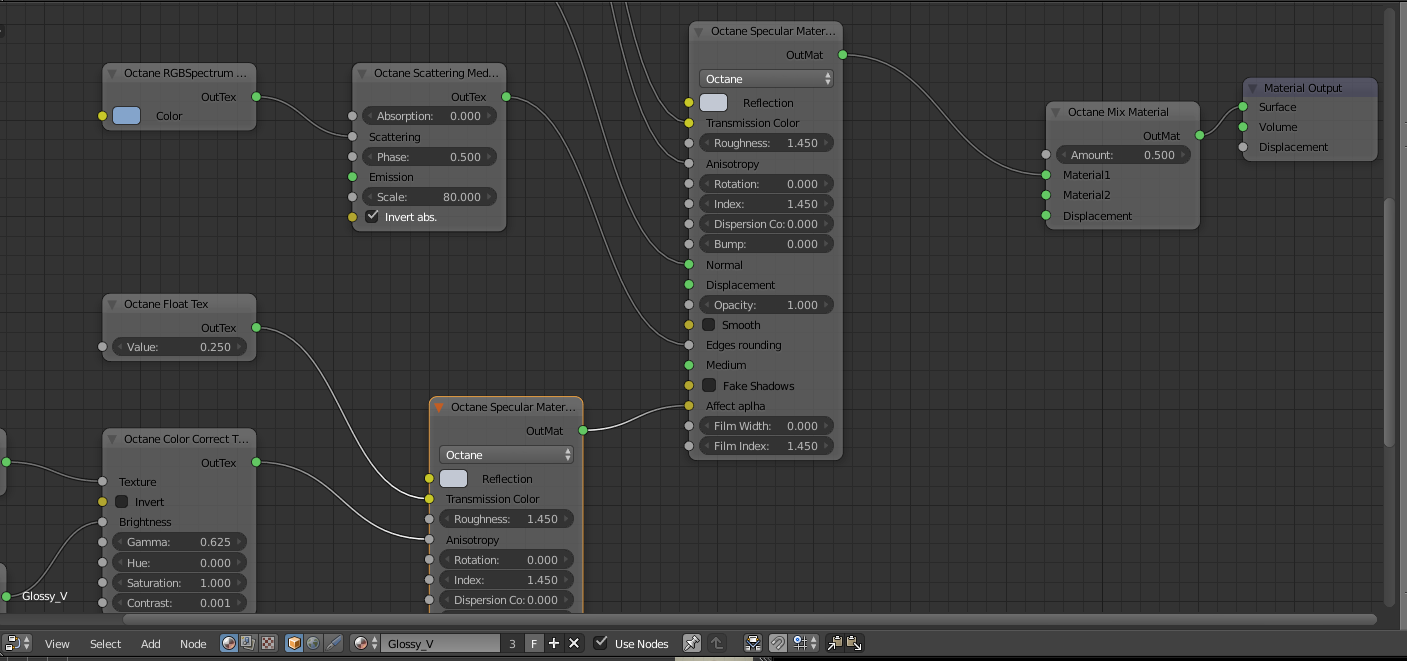The image size is (1407, 661).
Task: Unlink material with X icon
Action: pos(574,643)
